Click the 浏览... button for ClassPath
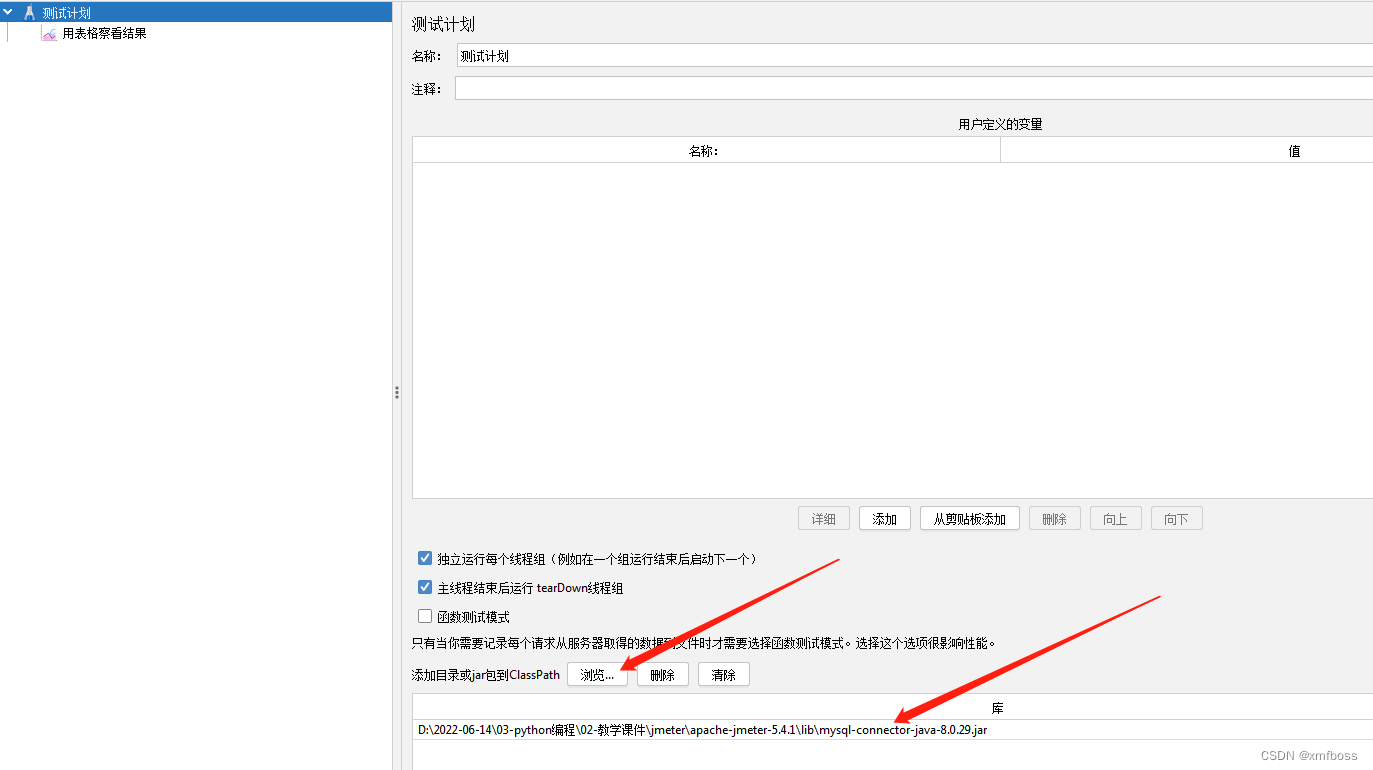Viewport: 1373px width, 770px height. (x=597, y=675)
